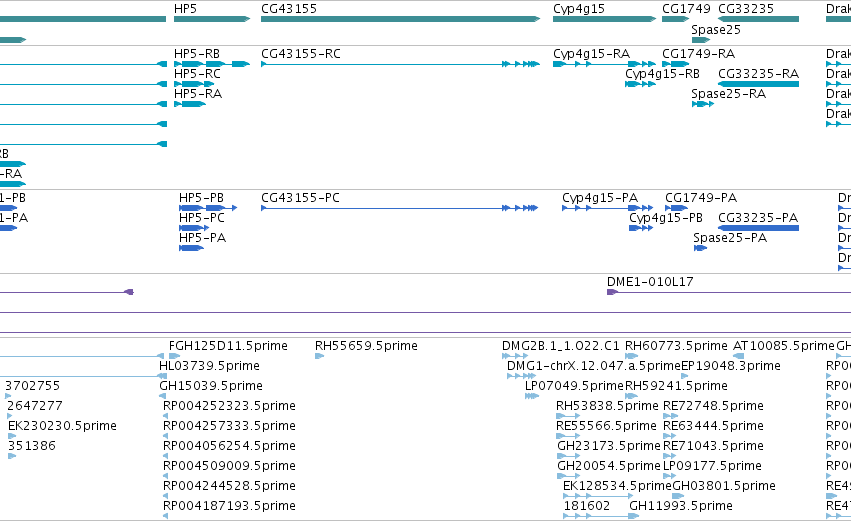Select EST RP004509009.5prime
This screenshot has height=521, width=851.
point(229,466)
